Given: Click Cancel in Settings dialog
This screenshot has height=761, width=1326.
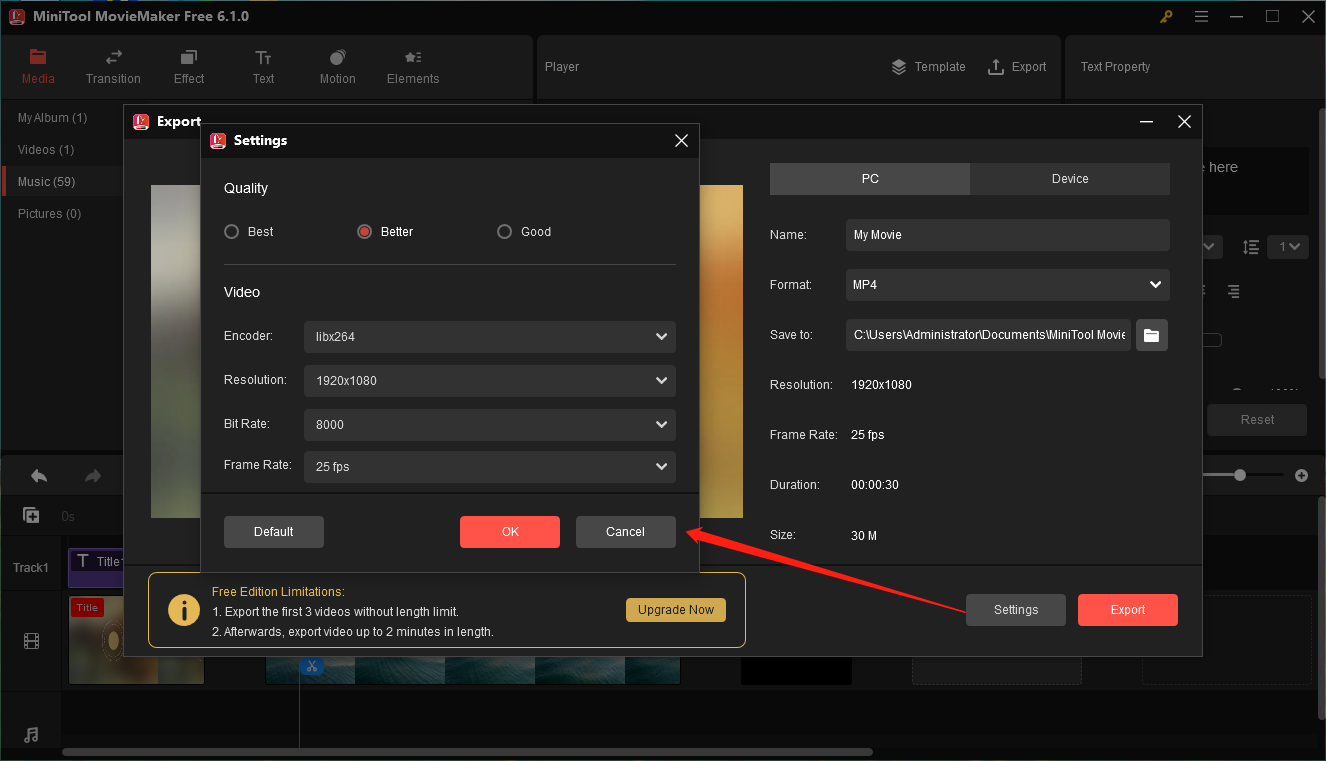Looking at the screenshot, I should (x=626, y=532).
